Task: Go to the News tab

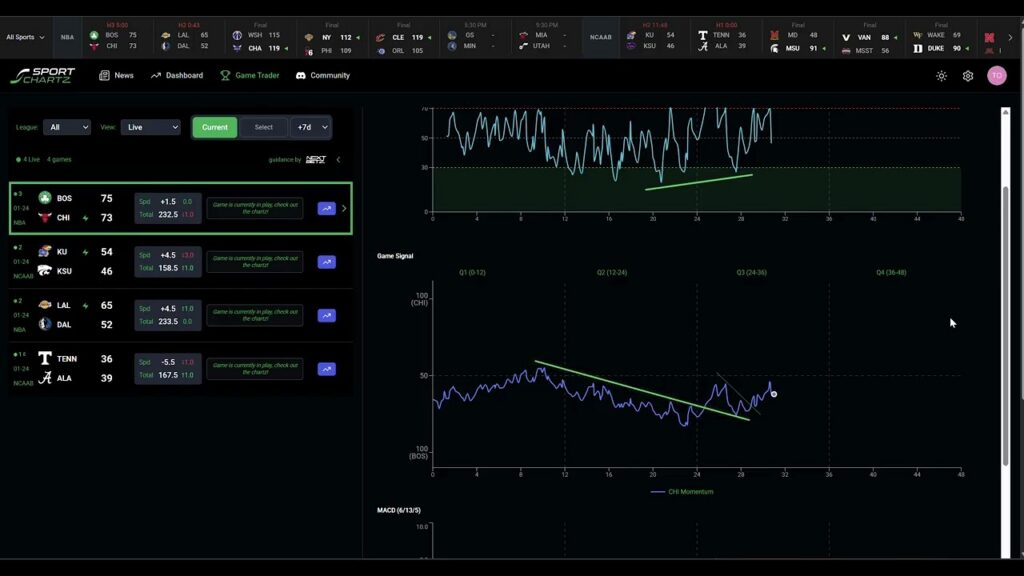Action: (x=116, y=76)
